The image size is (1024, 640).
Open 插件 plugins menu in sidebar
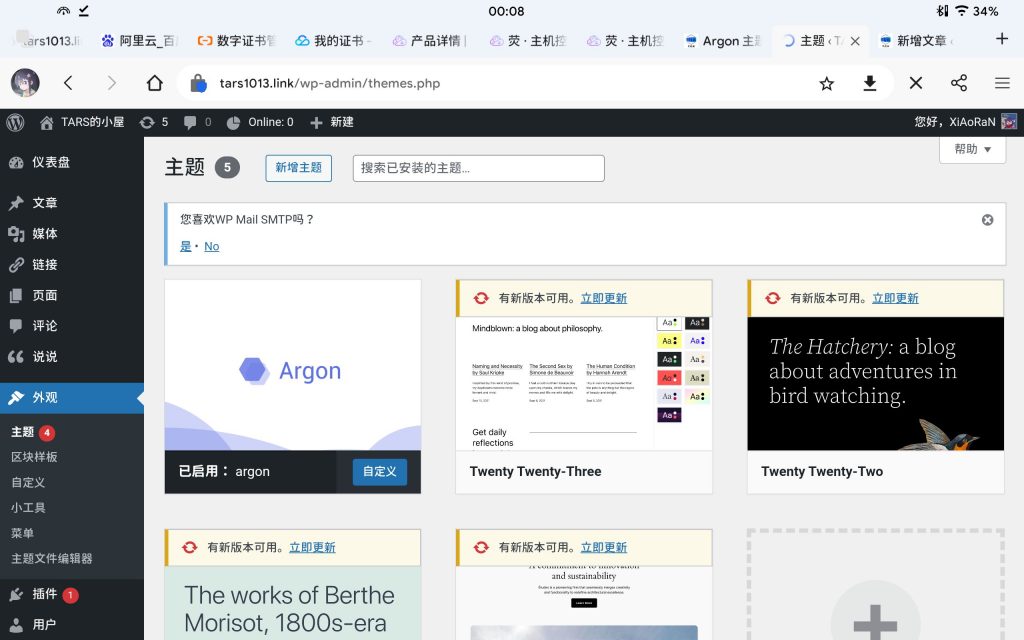[x=45, y=594]
